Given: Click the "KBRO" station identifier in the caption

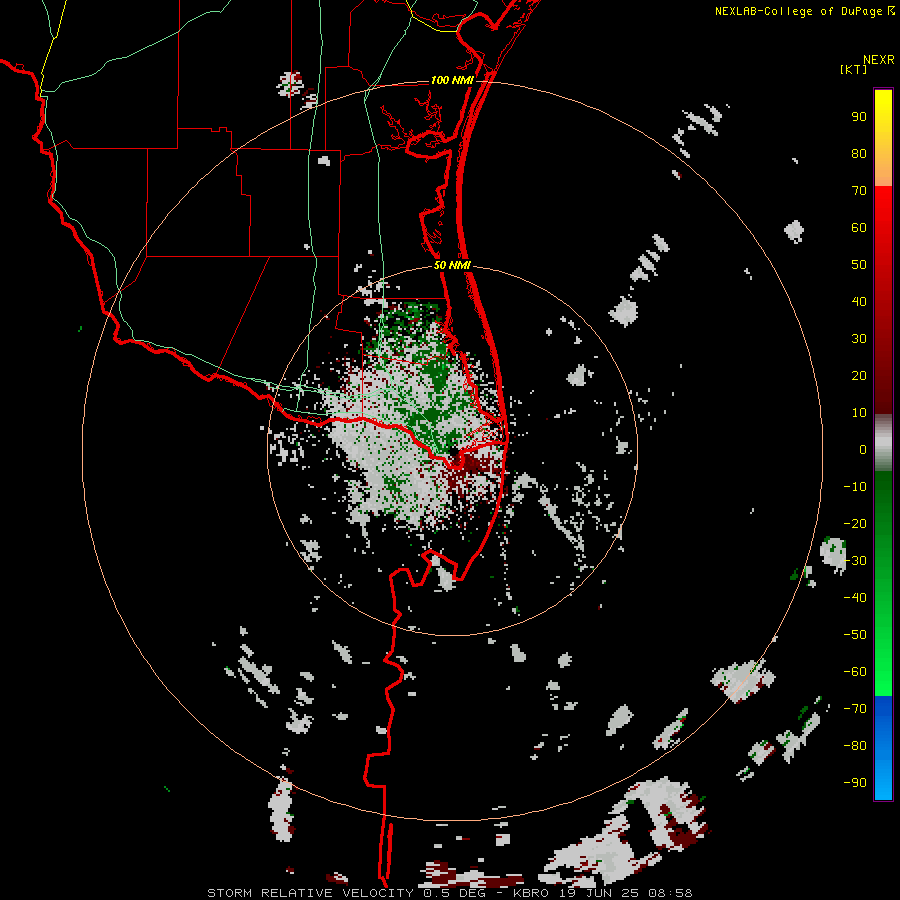Looking at the screenshot, I should 532,893.
